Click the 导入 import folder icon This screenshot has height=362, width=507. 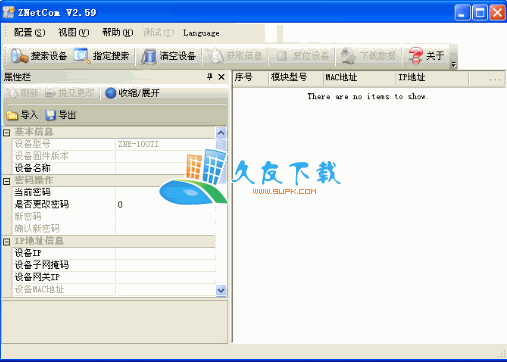pyautogui.click(x=12, y=115)
